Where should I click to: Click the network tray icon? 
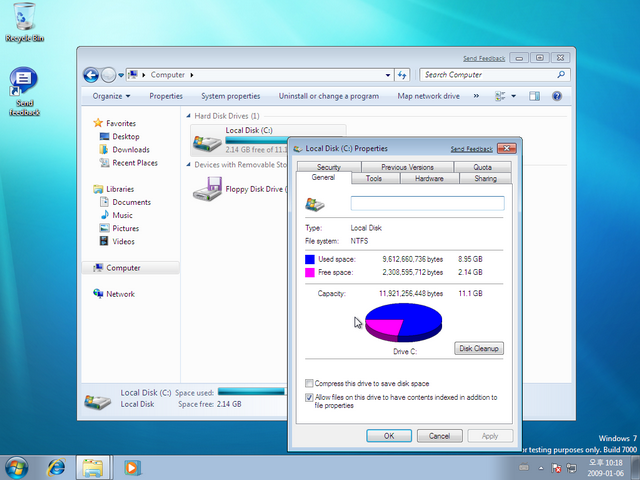[x=571, y=468]
